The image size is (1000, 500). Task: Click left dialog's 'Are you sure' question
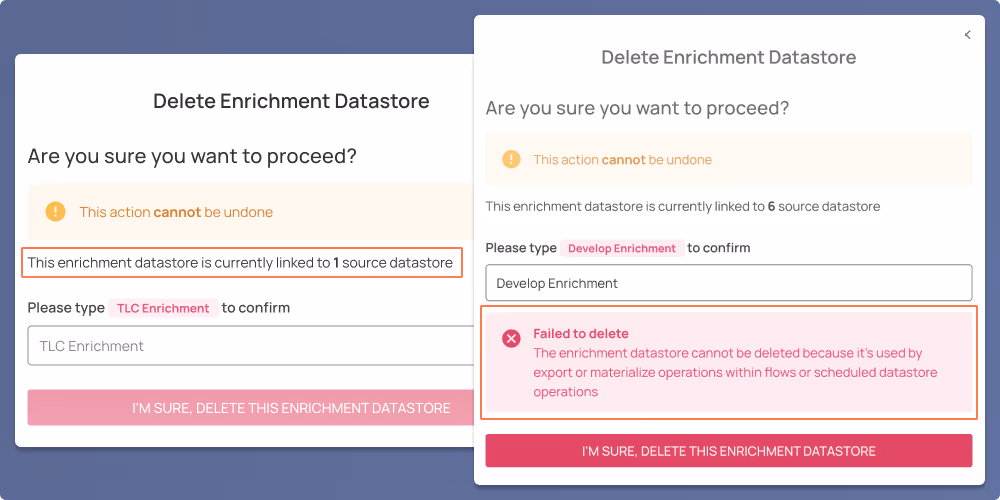192,156
